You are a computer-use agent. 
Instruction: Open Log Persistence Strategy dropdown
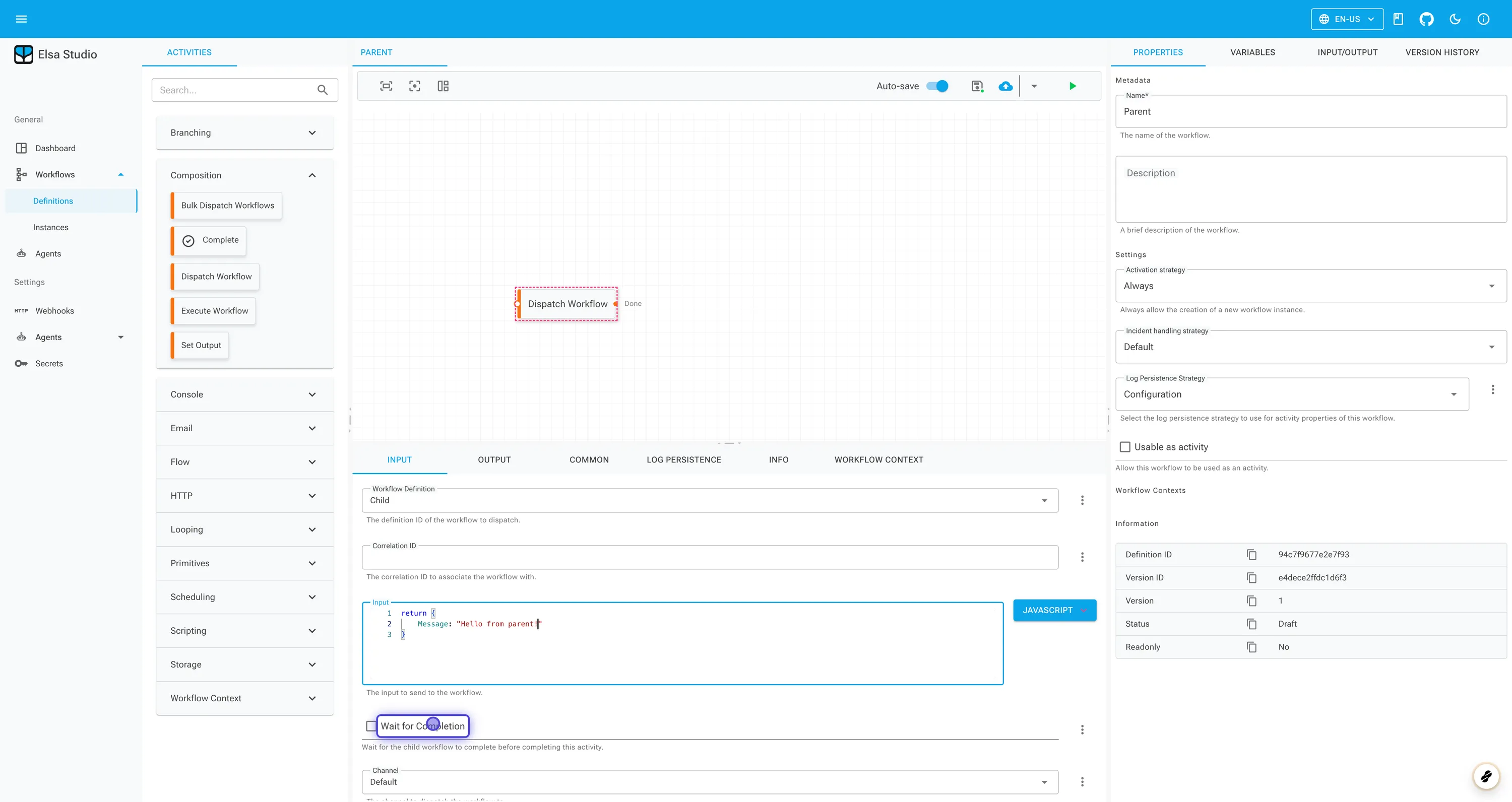click(1292, 394)
